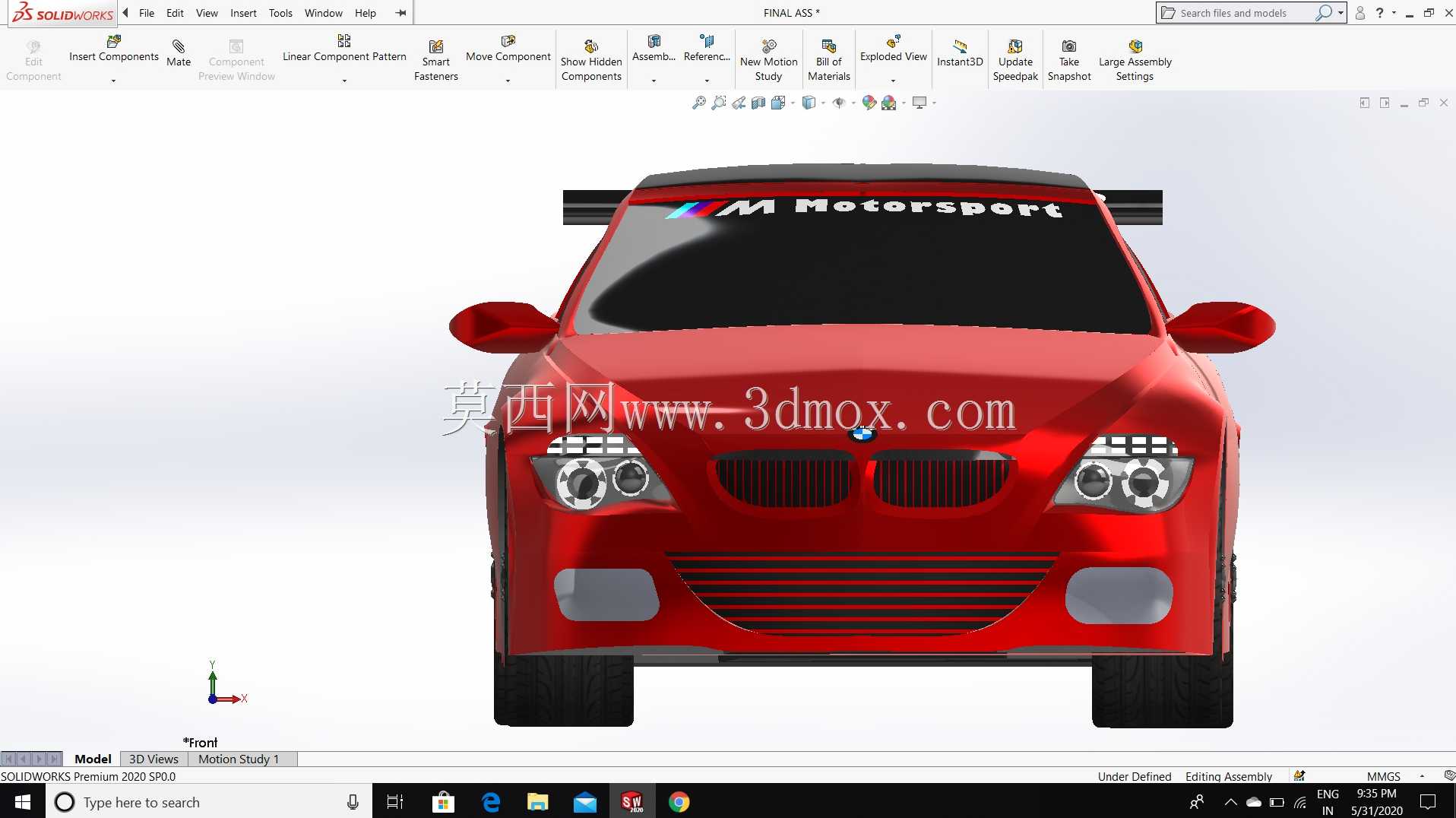Open the Windows Start menu

click(x=23, y=802)
